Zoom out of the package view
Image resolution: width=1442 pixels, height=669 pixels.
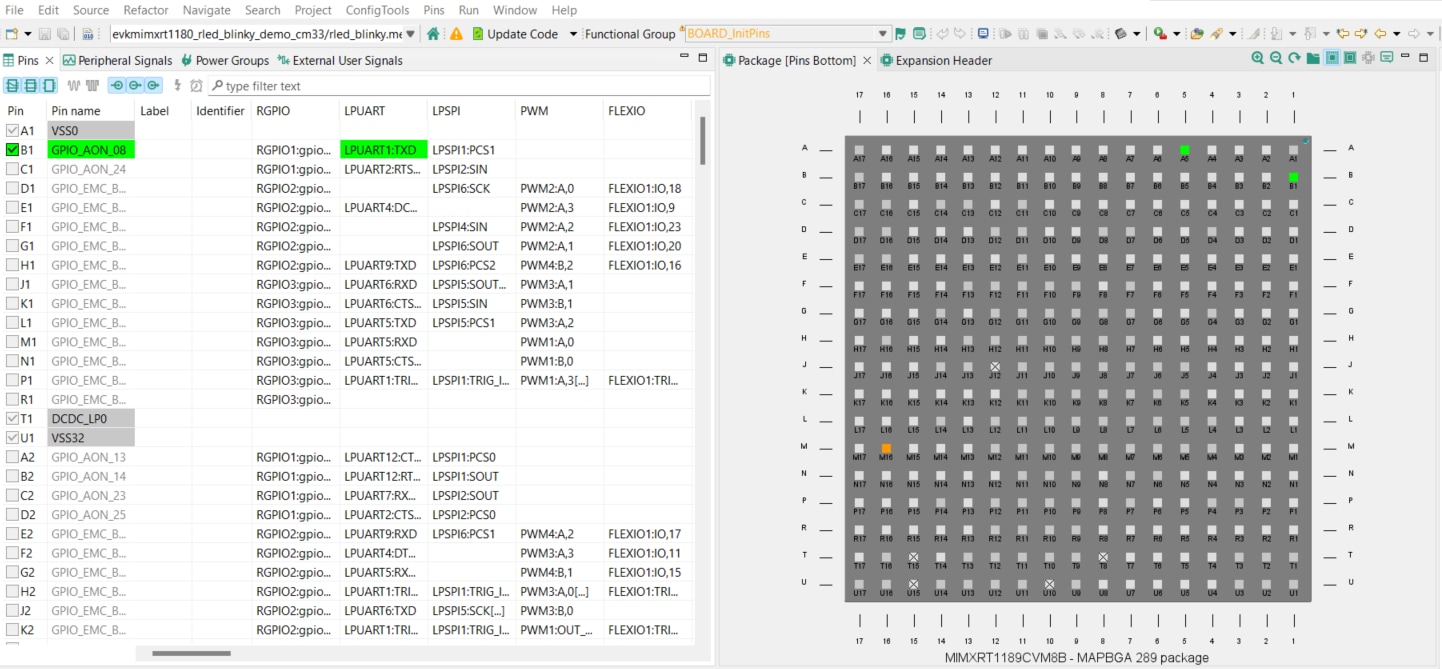pos(1276,59)
